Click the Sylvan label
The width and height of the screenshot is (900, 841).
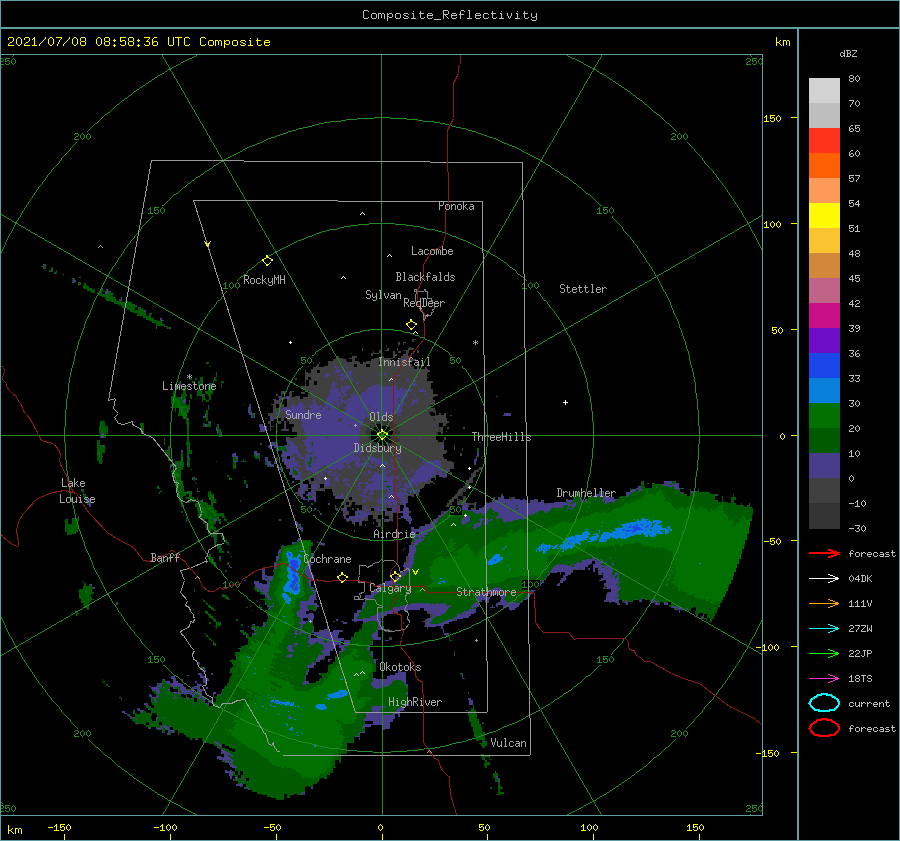coord(383,295)
